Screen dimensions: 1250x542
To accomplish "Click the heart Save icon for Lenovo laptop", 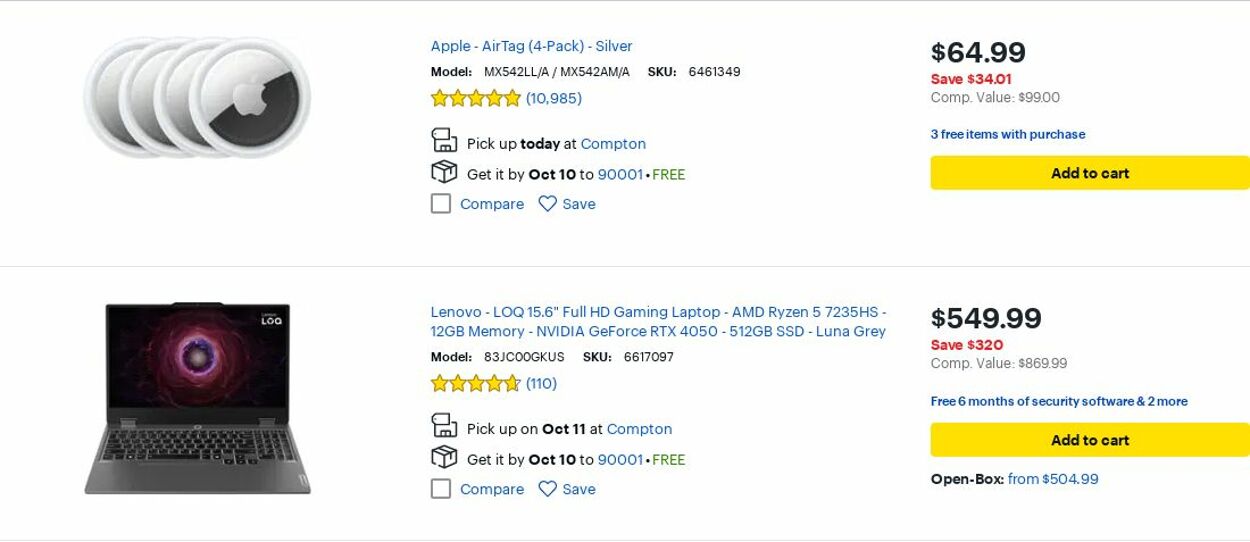I will tap(547, 489).
